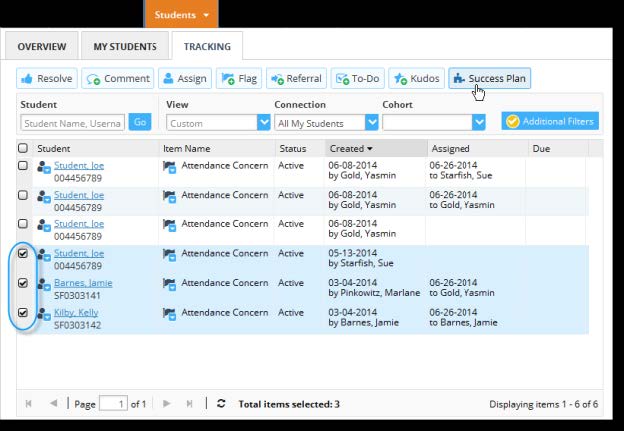624x431 pixels.
Task: Switch to the Overview tab
Action: coord(41,46)
